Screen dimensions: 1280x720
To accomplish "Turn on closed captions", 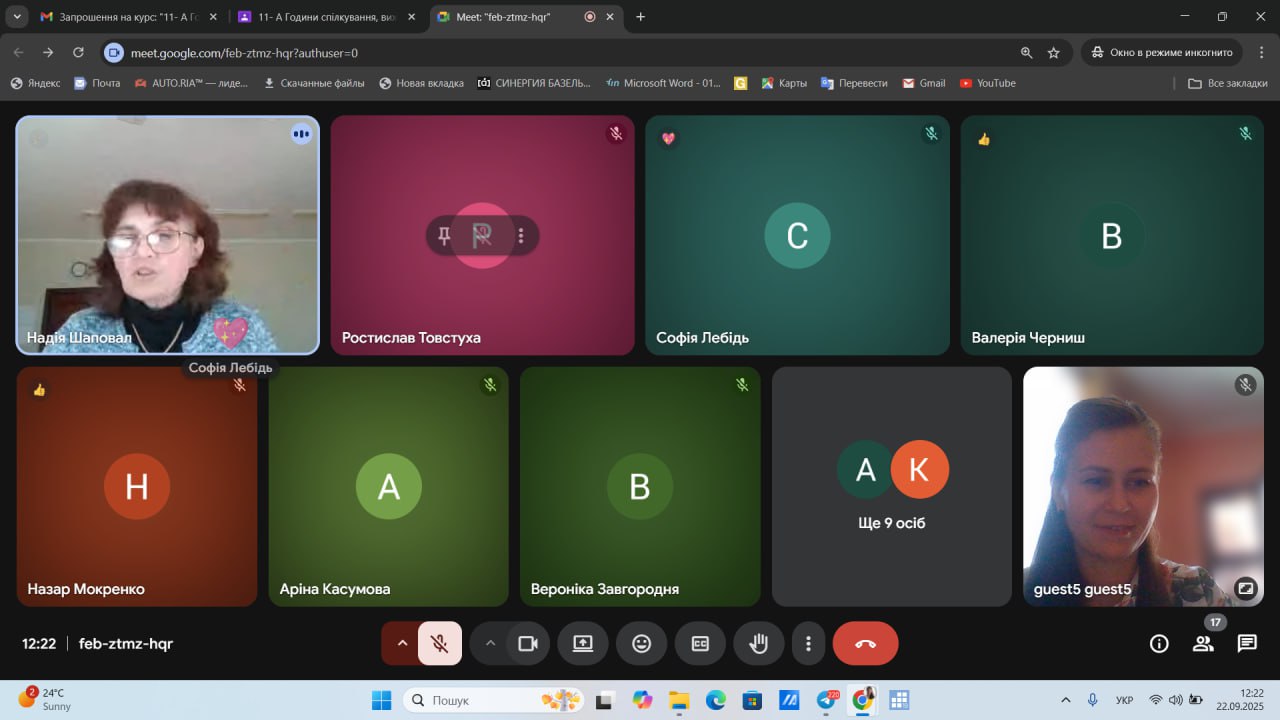I will click(x=700, y=644).
